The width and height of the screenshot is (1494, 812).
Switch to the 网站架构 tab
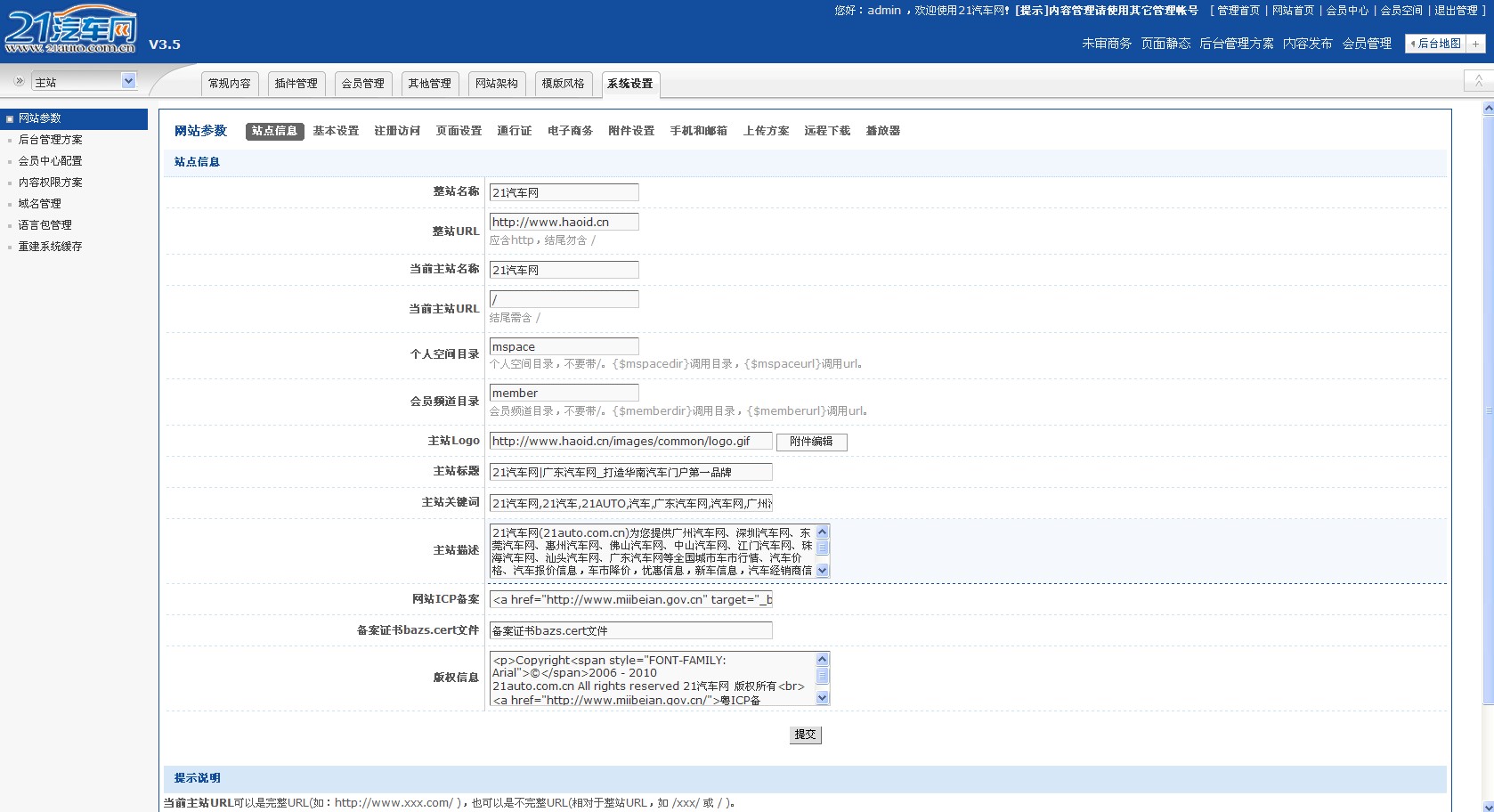point(497,84)
